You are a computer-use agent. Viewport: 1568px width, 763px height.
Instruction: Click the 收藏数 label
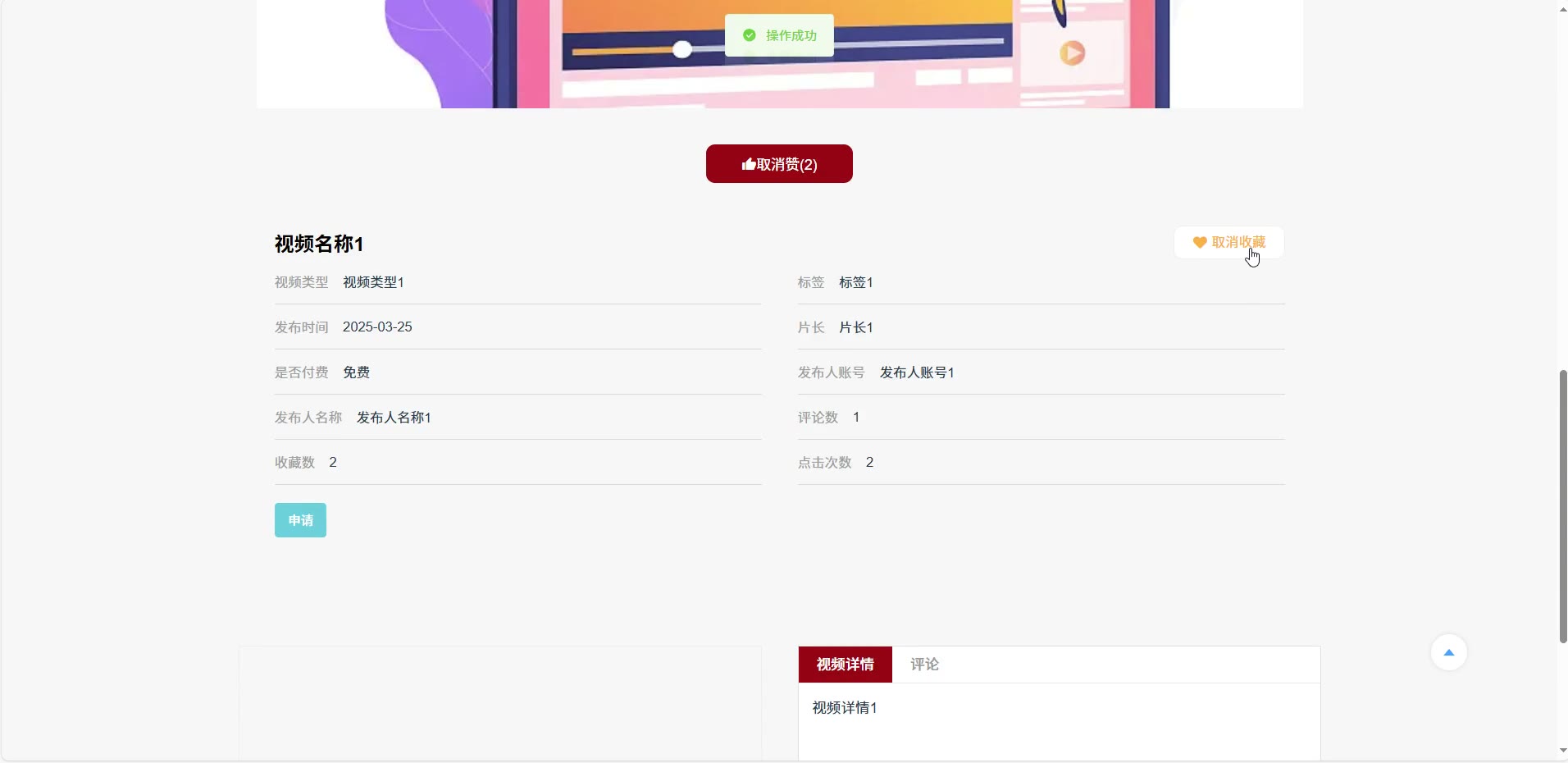(294, 463)
